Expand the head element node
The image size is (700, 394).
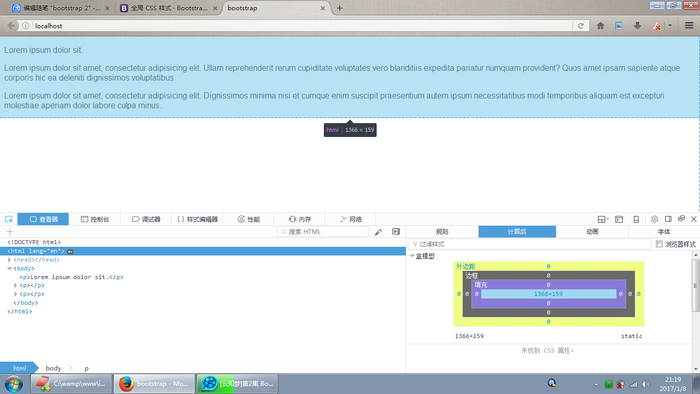pyautogui.click(x=9, y=260)
